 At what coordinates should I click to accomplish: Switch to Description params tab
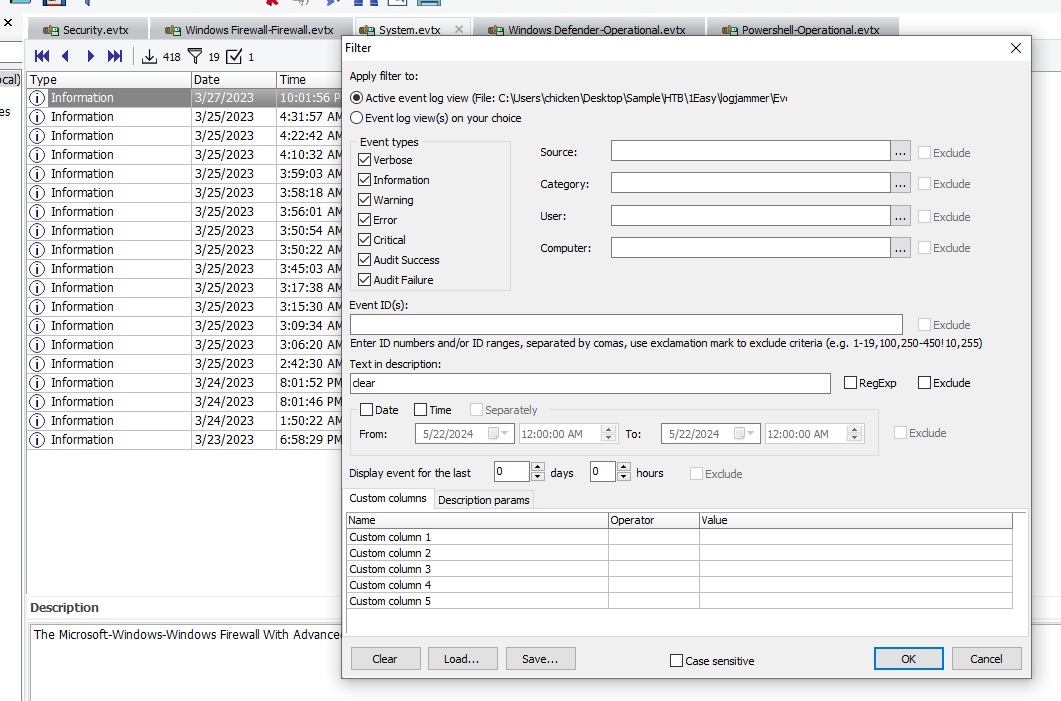click(x=484, y=500)
